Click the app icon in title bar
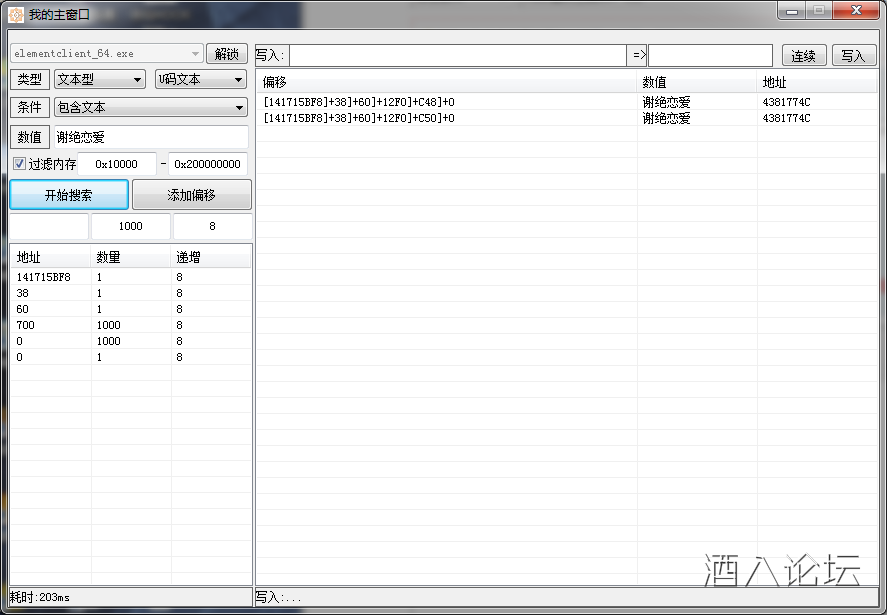The height and width of the screenshot is (615, 887). (x=16, y=14)
